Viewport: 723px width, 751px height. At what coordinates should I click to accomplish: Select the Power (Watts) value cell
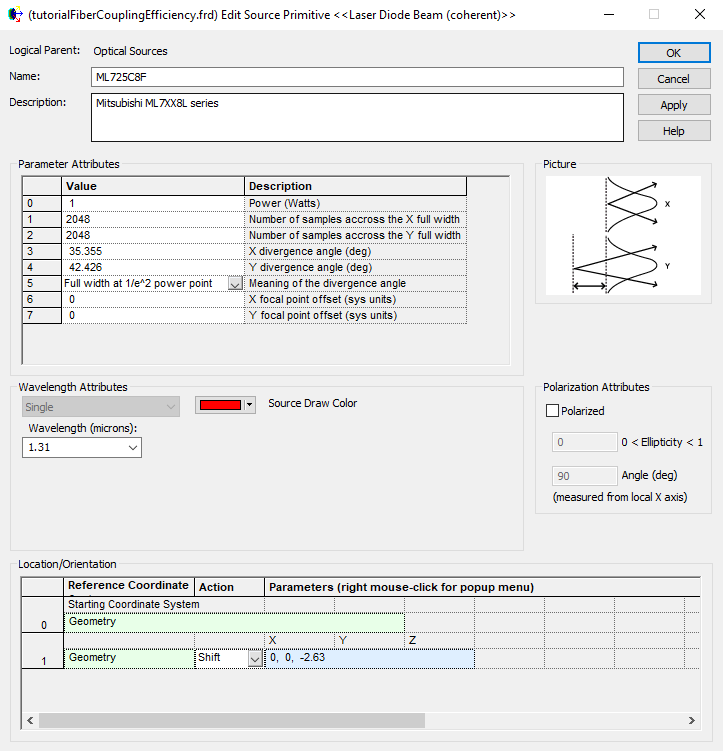click(x=153, y=203)
